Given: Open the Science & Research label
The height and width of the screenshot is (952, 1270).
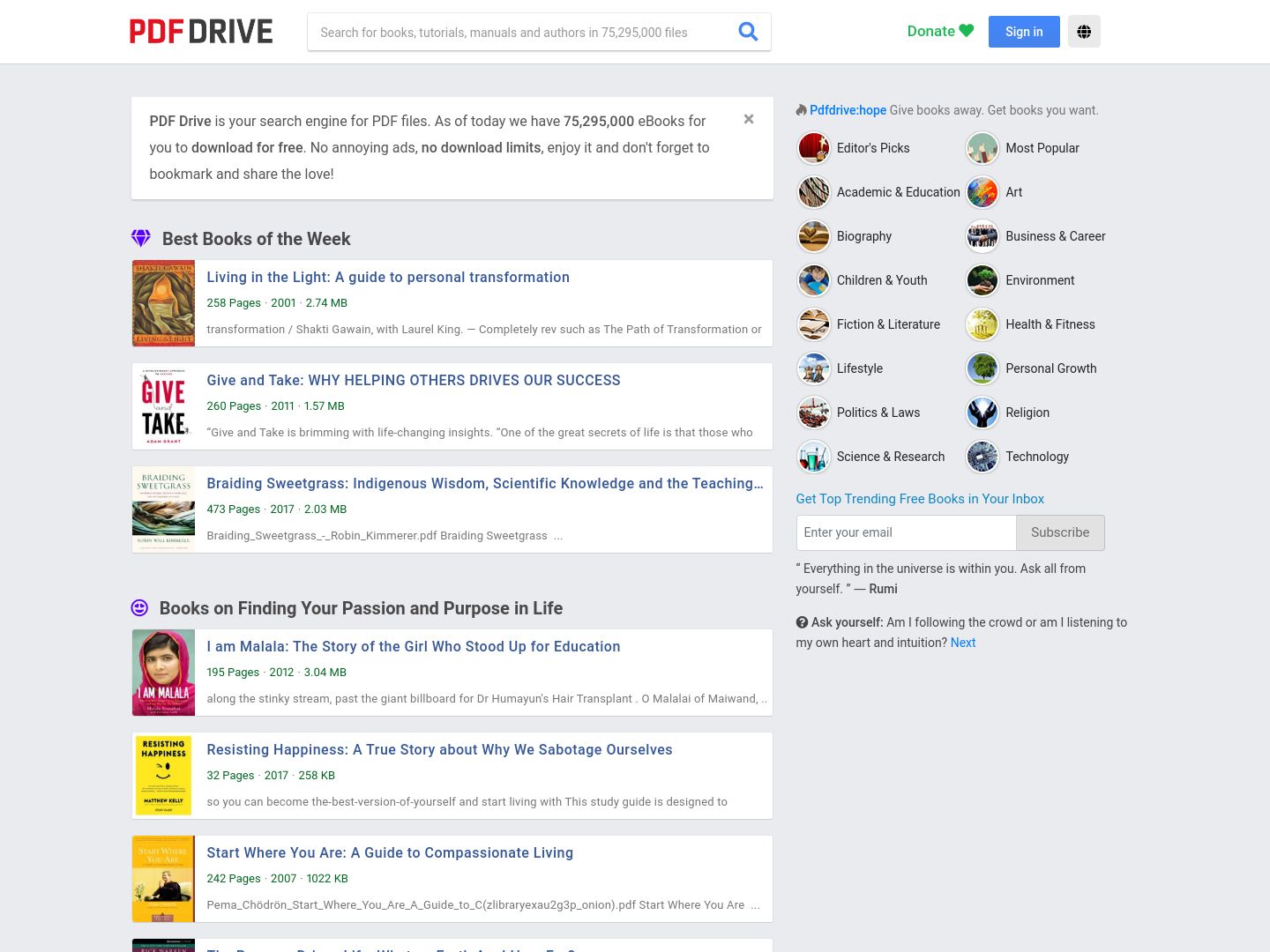Looking at the screenshot, I should (x=891, y=457).
